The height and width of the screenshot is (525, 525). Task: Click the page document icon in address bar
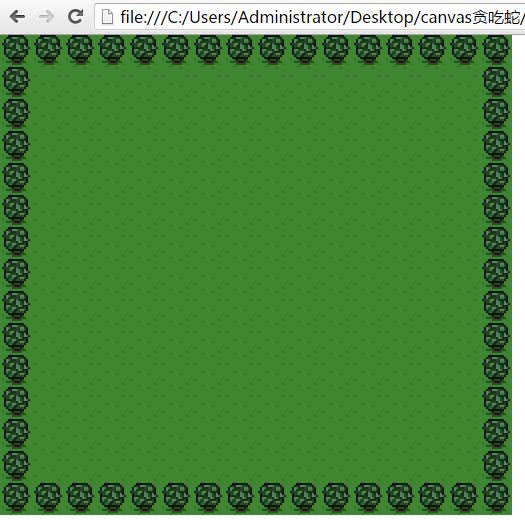(107, 17)
